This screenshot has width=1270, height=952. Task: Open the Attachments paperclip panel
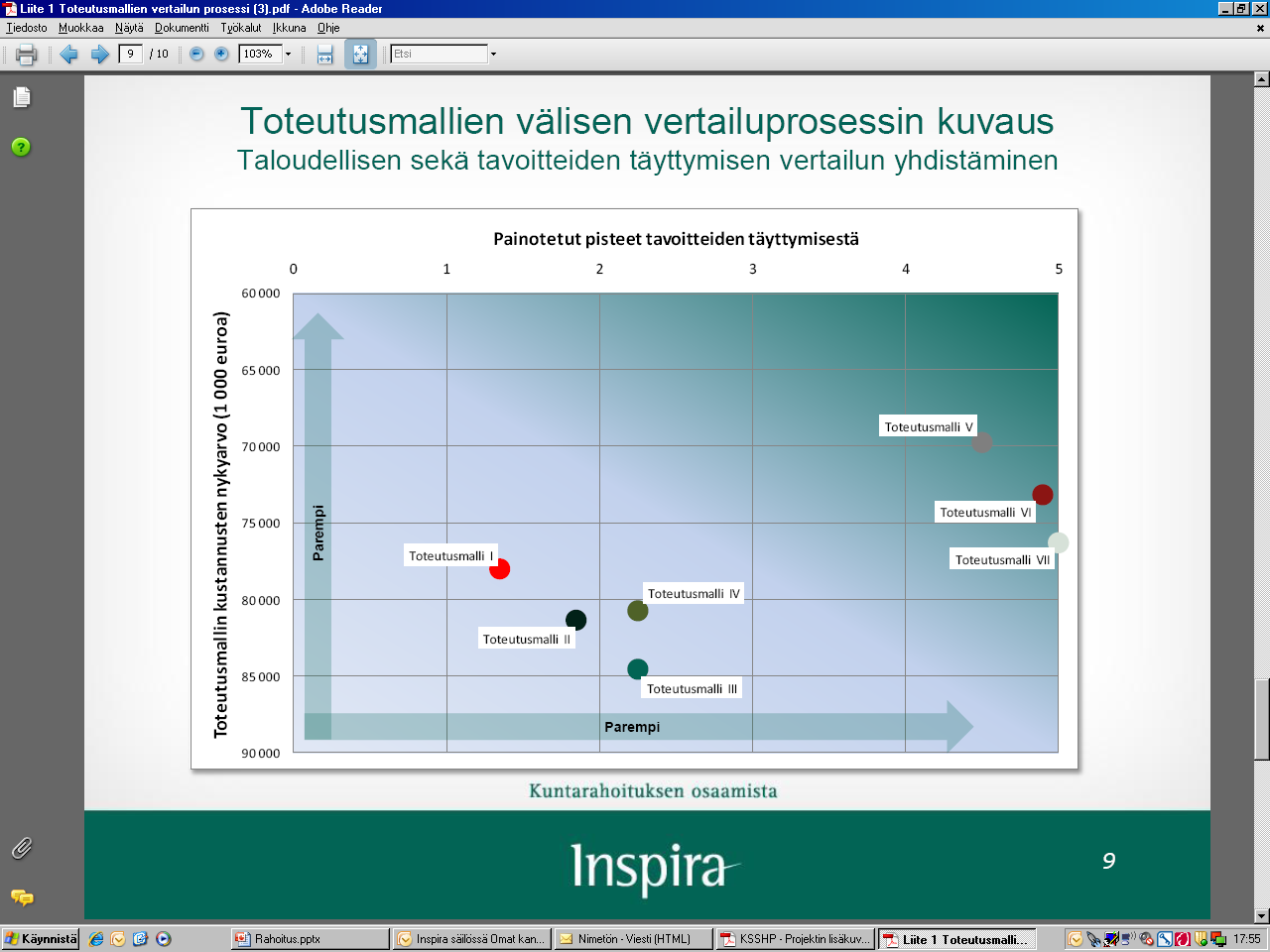click(x=21, y=848)
